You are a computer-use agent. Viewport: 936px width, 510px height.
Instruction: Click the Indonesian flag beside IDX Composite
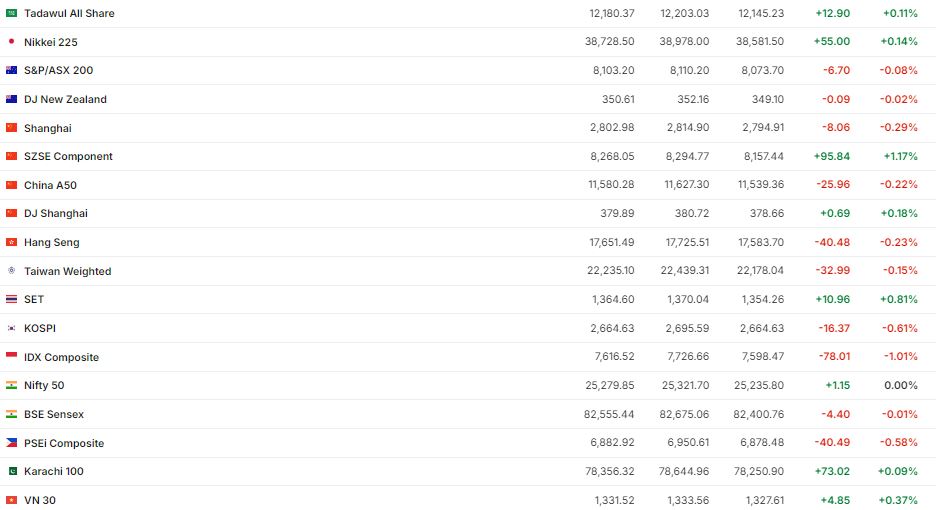(x=11, y=357)
